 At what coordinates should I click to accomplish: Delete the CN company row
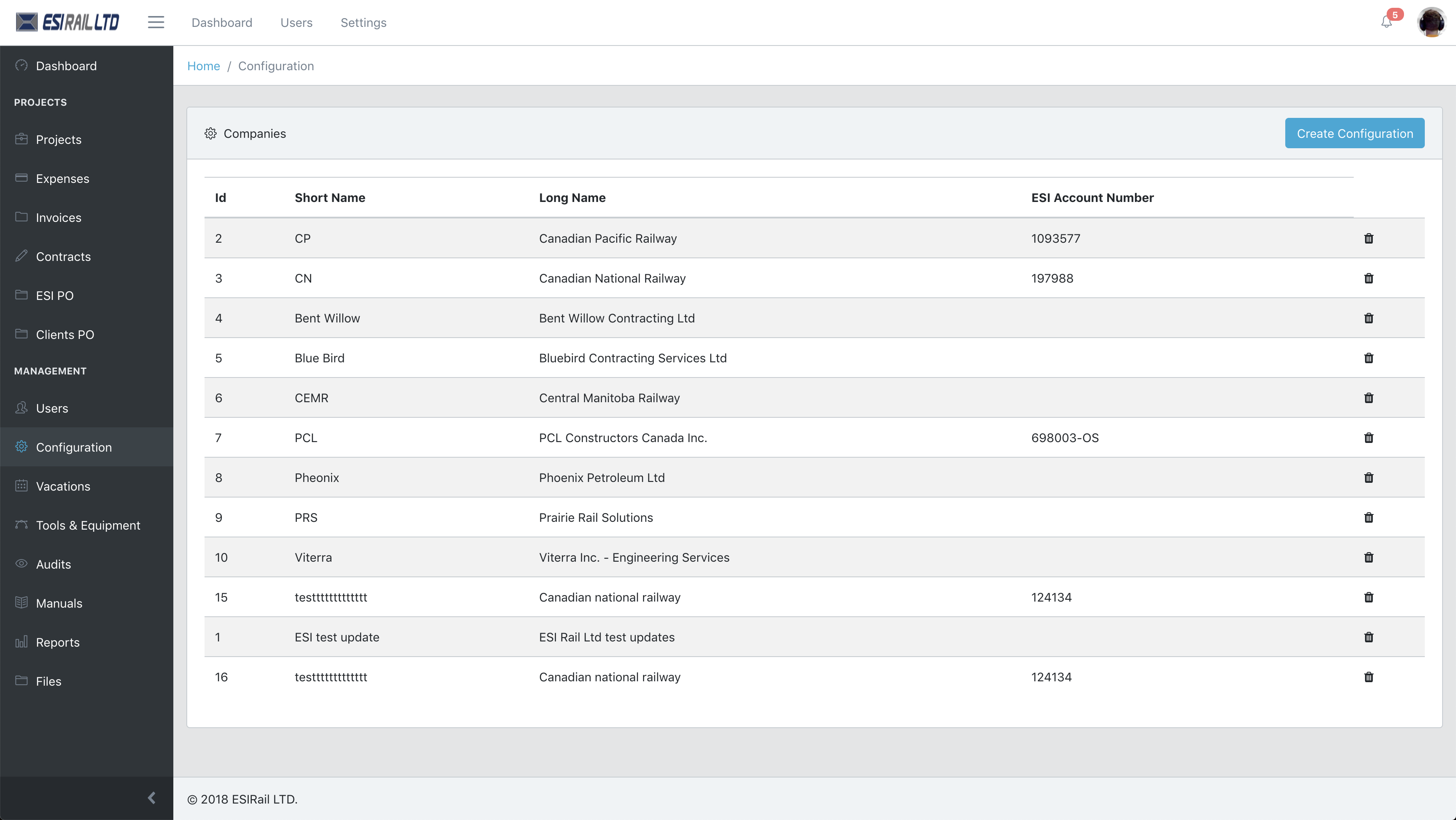(x=1368, y=278)
